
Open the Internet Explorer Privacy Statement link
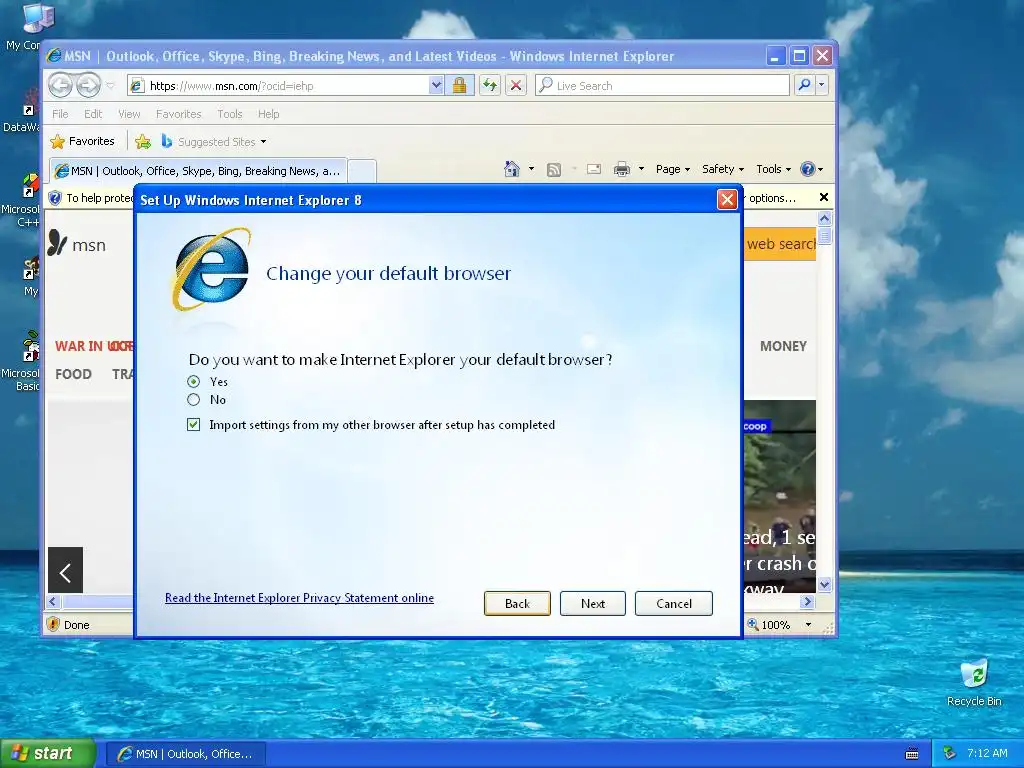299,598
